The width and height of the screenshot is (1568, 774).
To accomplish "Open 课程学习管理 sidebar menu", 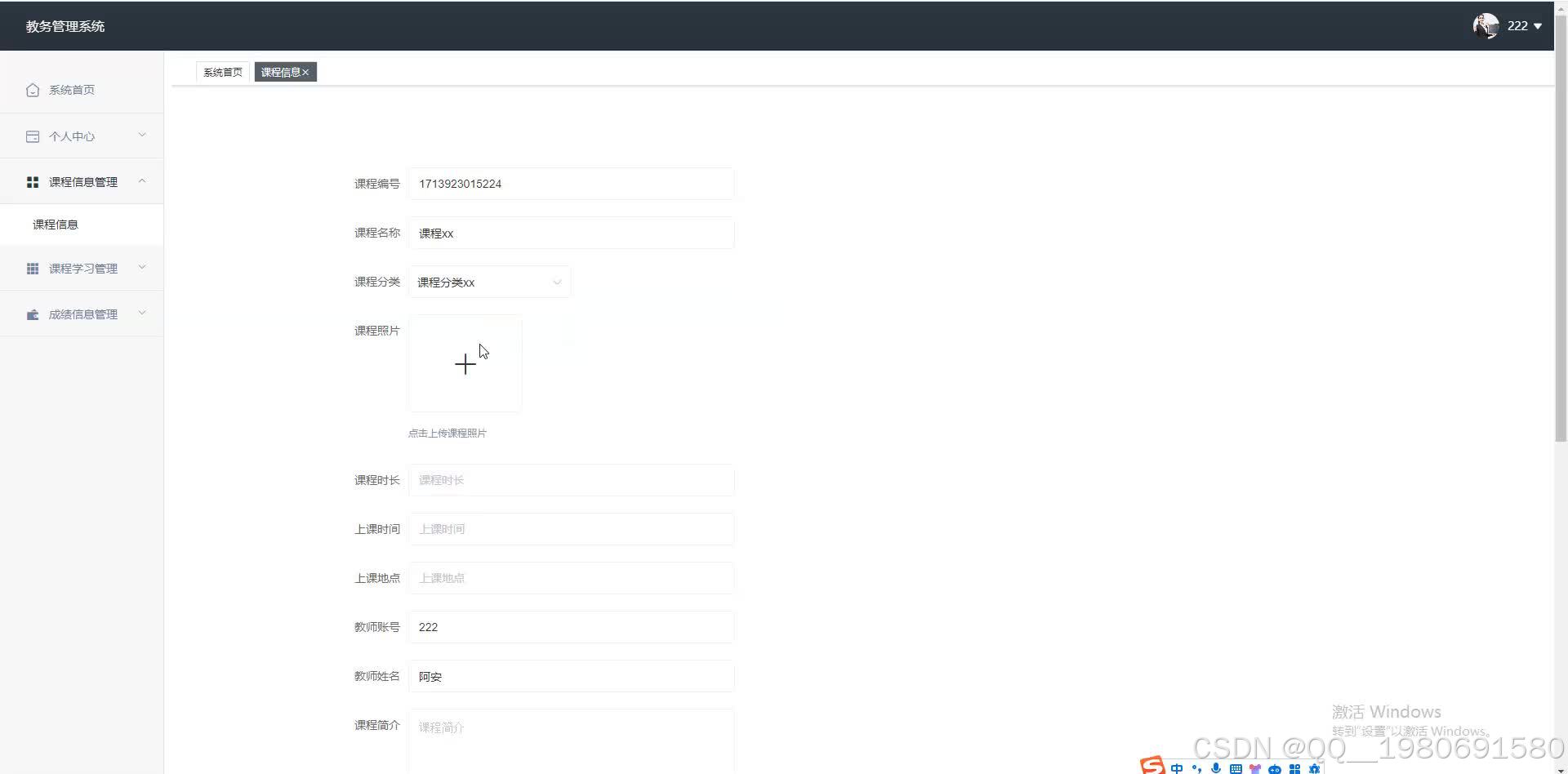I will (x=82, y=269).
